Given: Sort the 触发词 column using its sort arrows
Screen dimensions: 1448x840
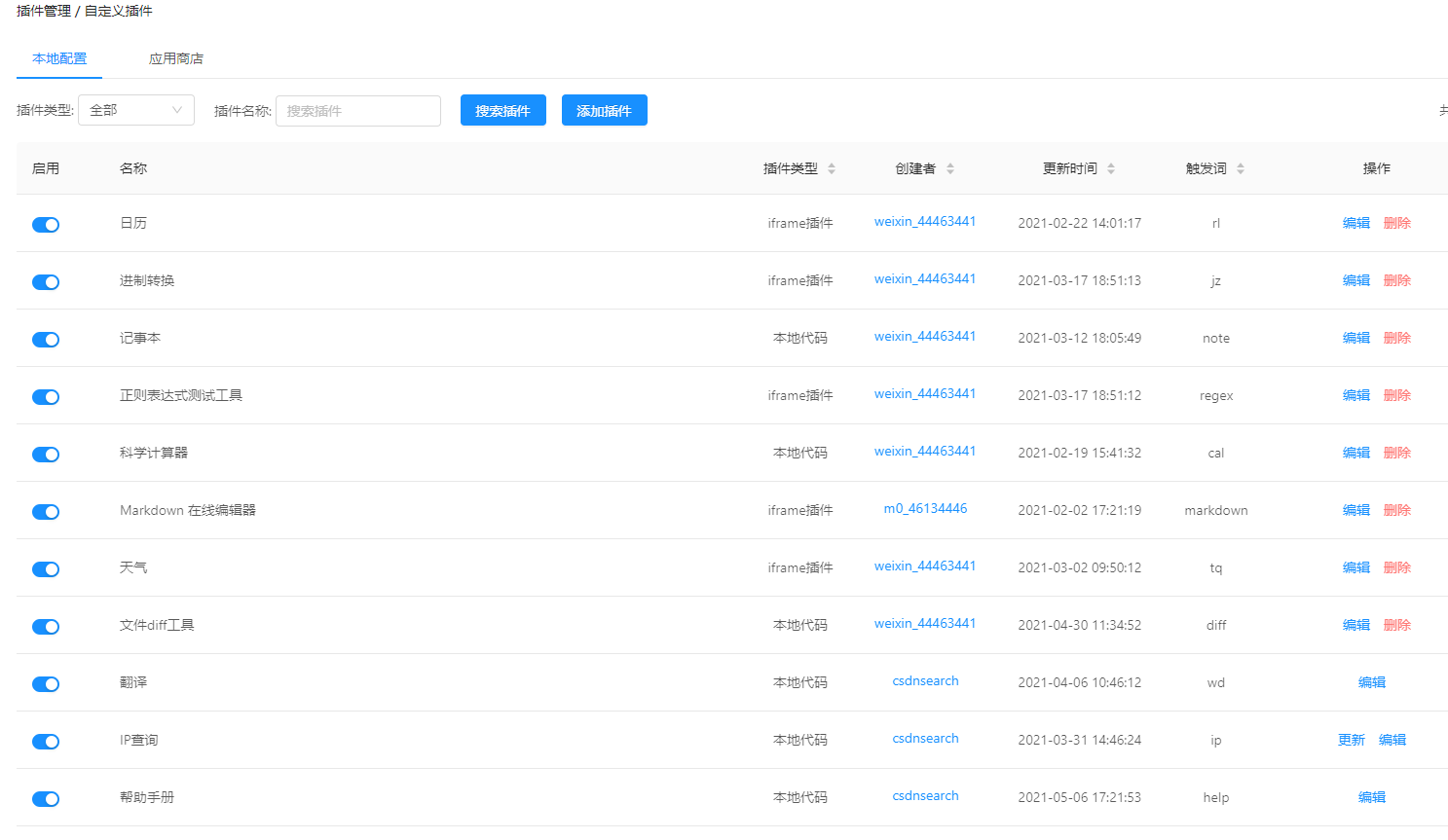Looking at the screenshot, I should (1241, 167).
